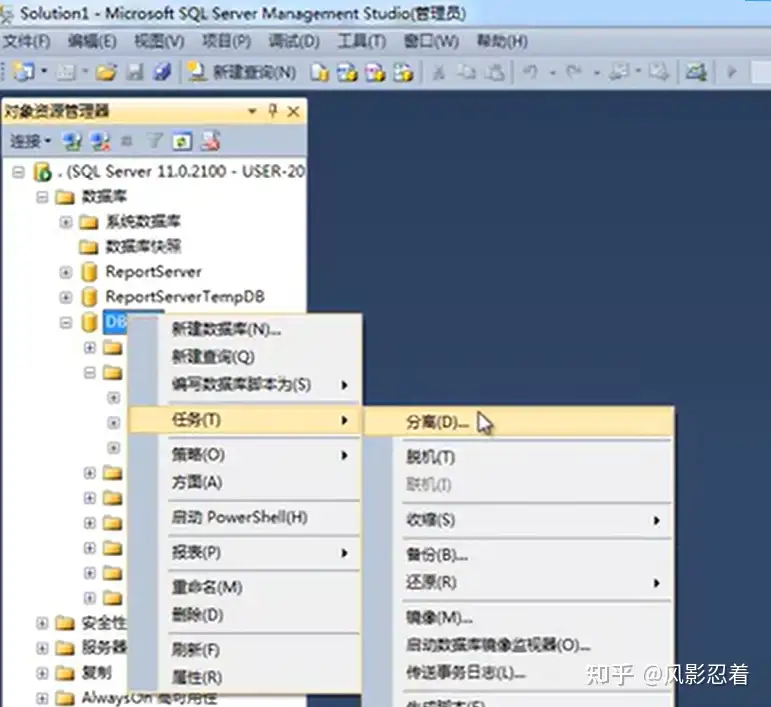Collapse the selected DB database node
771x707 pixels.
coord(65,323)
